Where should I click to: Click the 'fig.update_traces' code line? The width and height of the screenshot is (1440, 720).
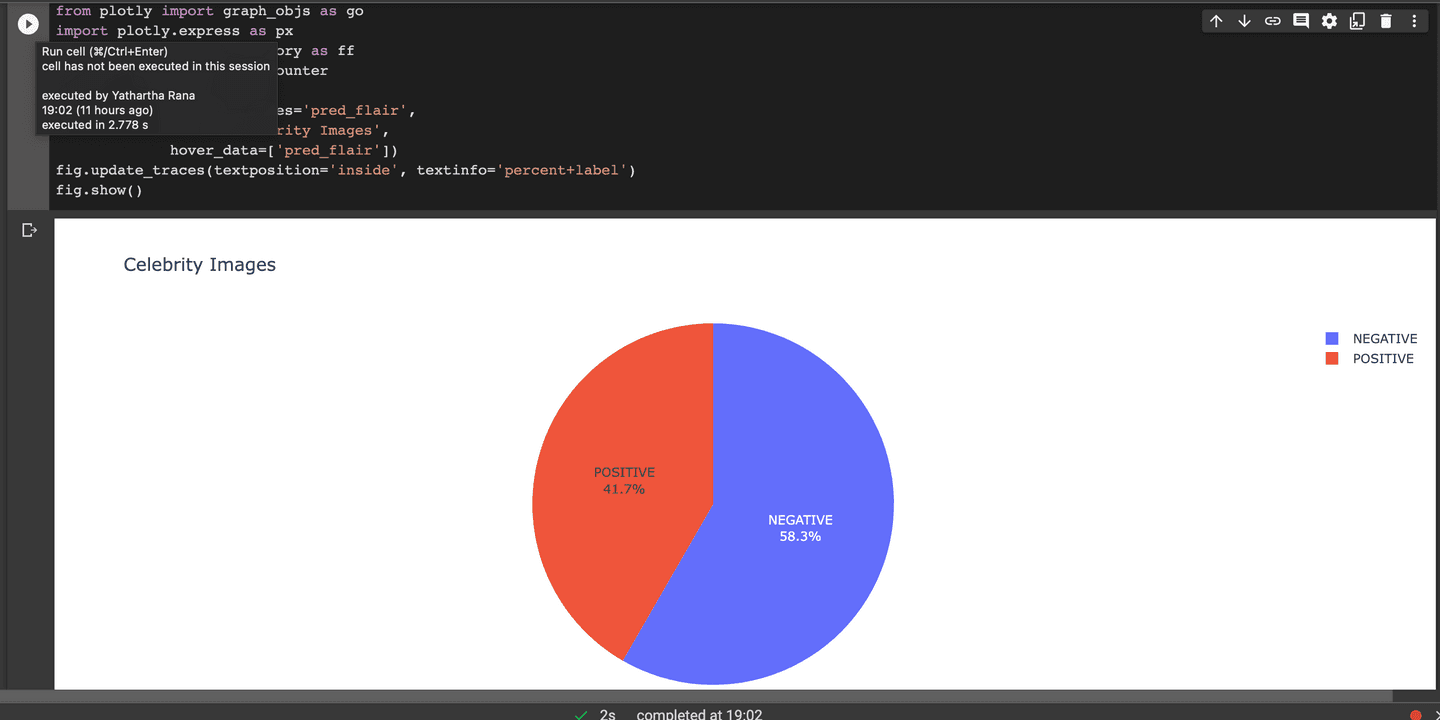(345, 170)
